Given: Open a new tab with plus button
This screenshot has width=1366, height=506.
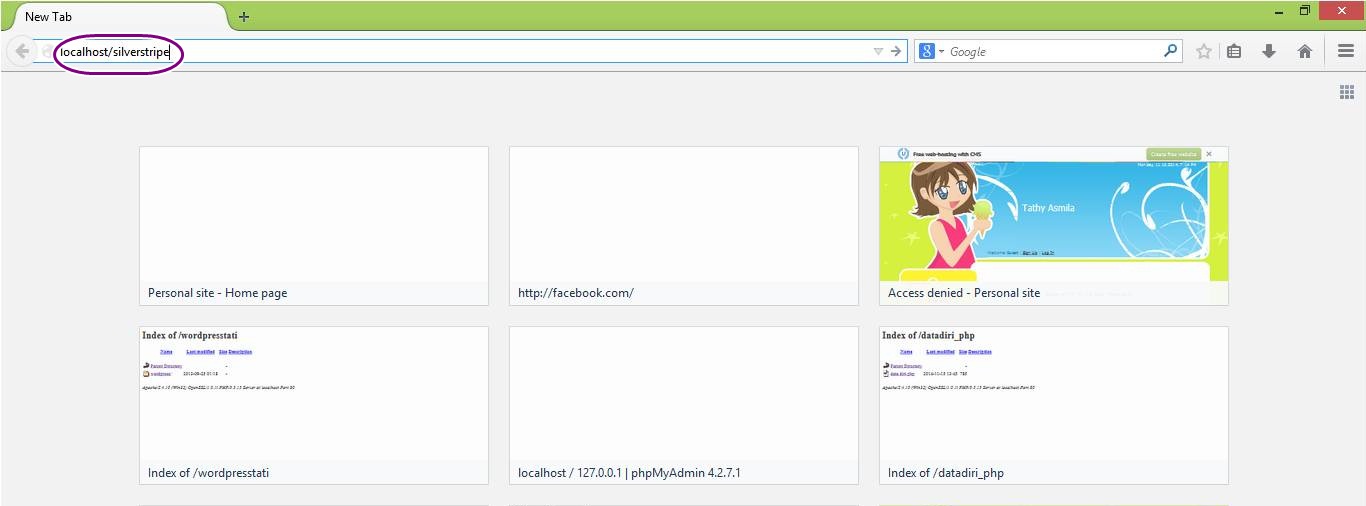Looking at the screenshot, I should tap(244, 16).
